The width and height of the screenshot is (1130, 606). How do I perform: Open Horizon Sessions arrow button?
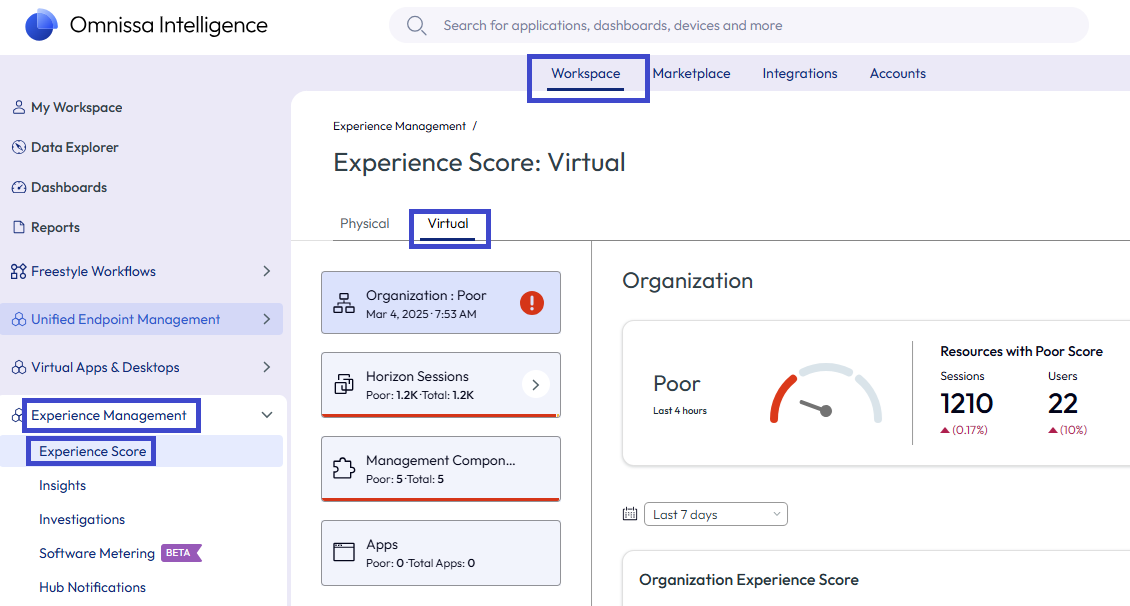point(535,385)
